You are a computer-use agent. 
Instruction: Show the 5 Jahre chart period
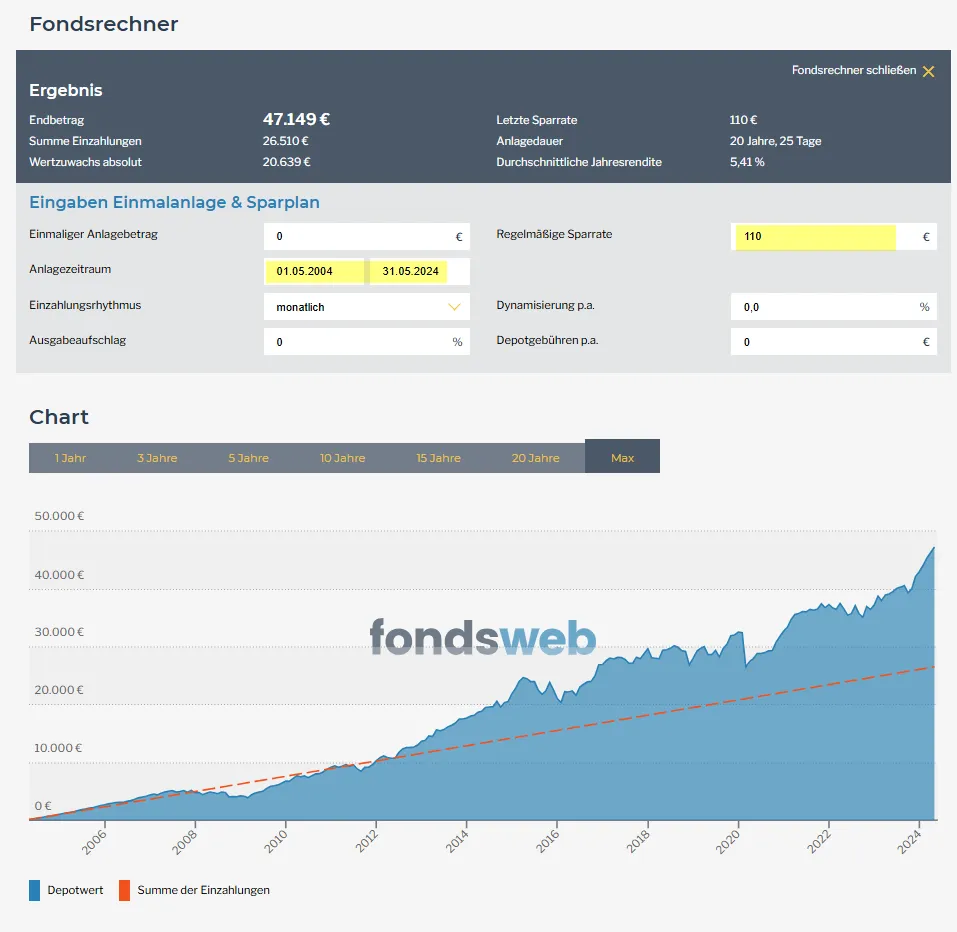[248, 458]
